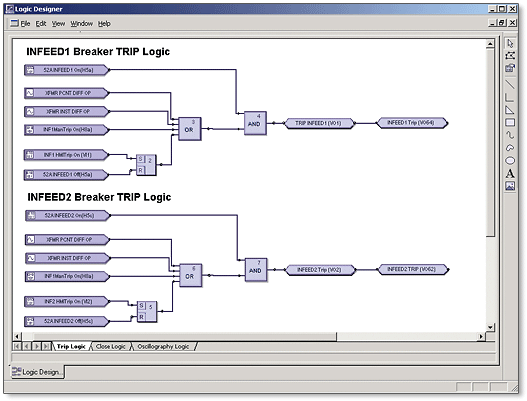Open the File menu
The height and width of the screenshot is (401, 527).
coord(25,24)
